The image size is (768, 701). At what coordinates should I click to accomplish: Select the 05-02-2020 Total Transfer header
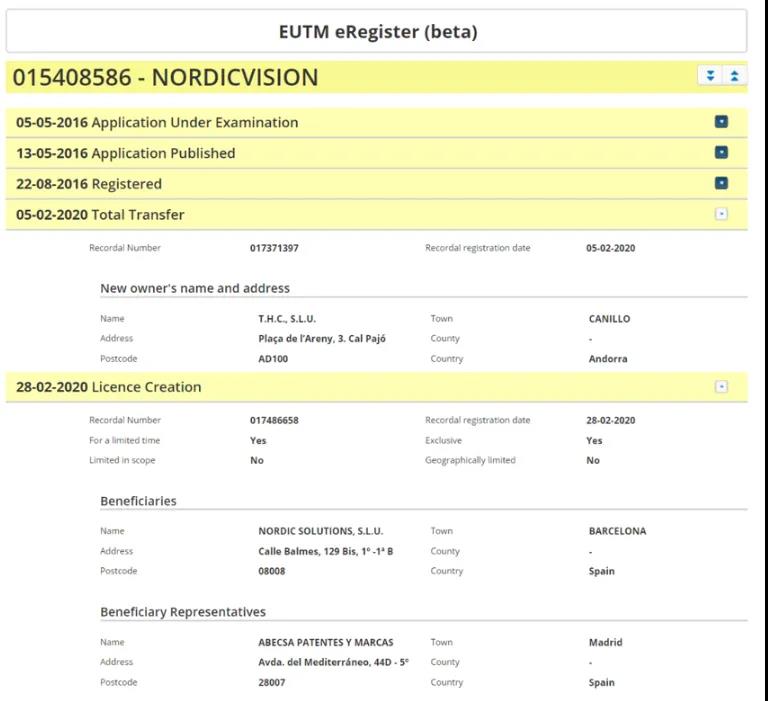pyautogui.click(x=376, y=215)
